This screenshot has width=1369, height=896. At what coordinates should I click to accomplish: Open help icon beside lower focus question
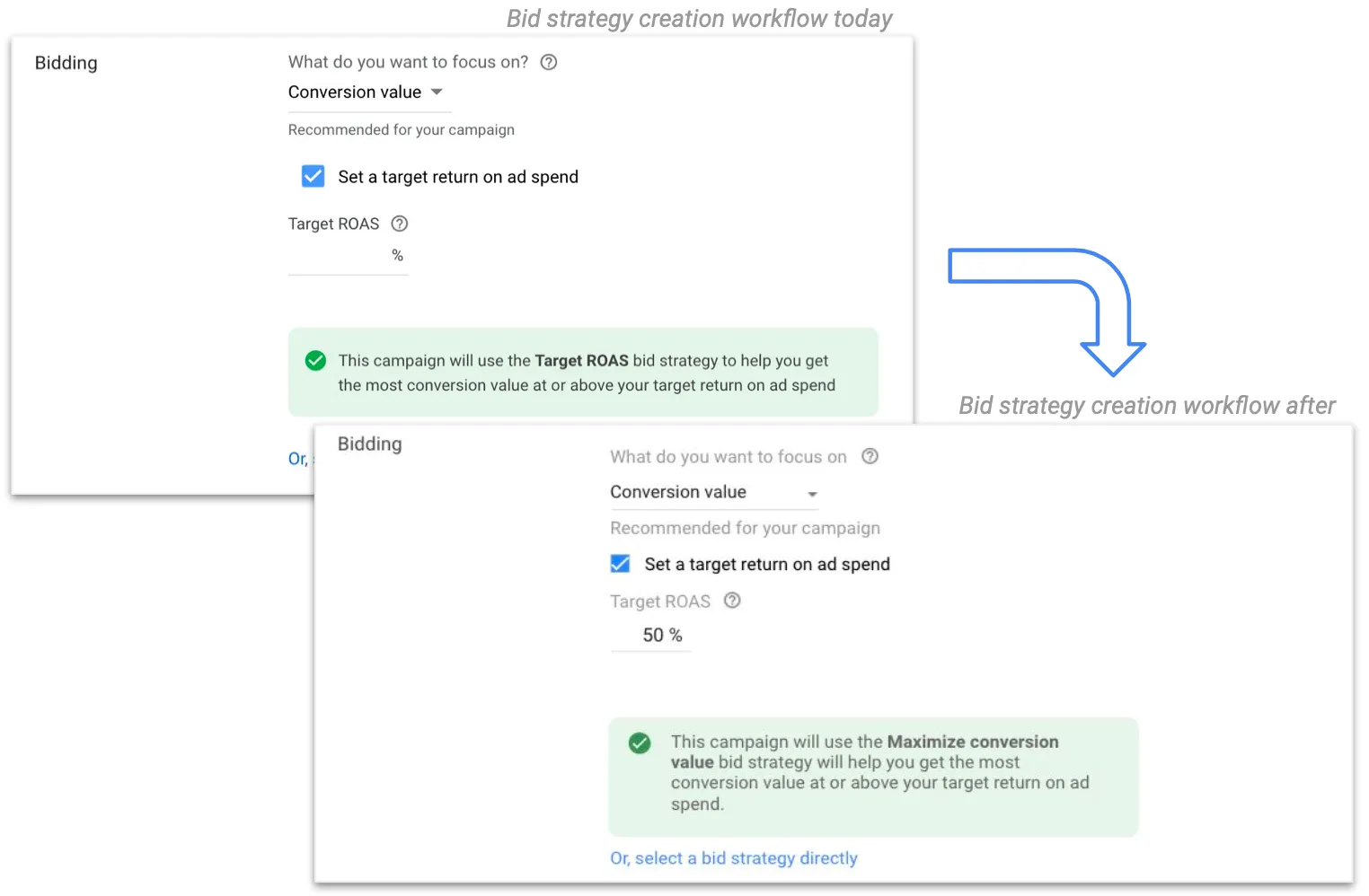pos(870,456)
